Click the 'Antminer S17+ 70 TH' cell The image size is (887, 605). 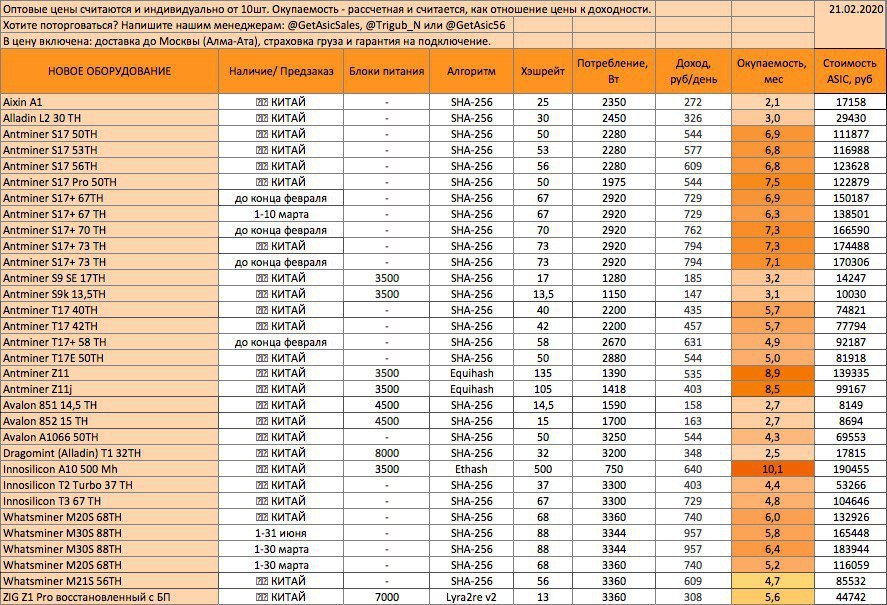coord(109,230)
